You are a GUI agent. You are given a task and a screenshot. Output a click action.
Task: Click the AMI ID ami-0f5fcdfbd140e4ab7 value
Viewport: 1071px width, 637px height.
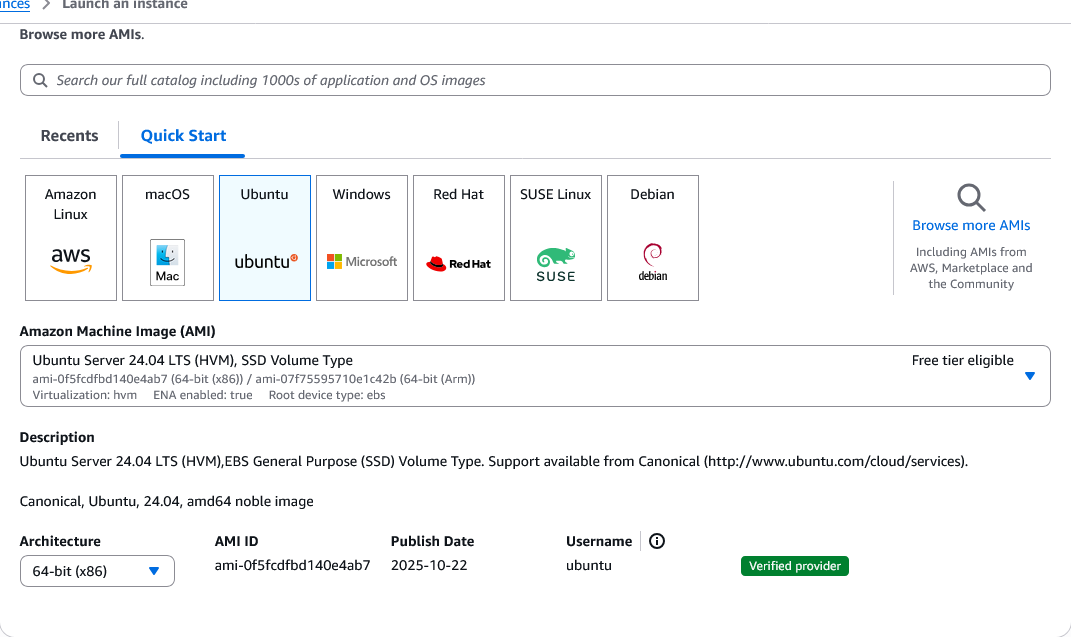292,565
